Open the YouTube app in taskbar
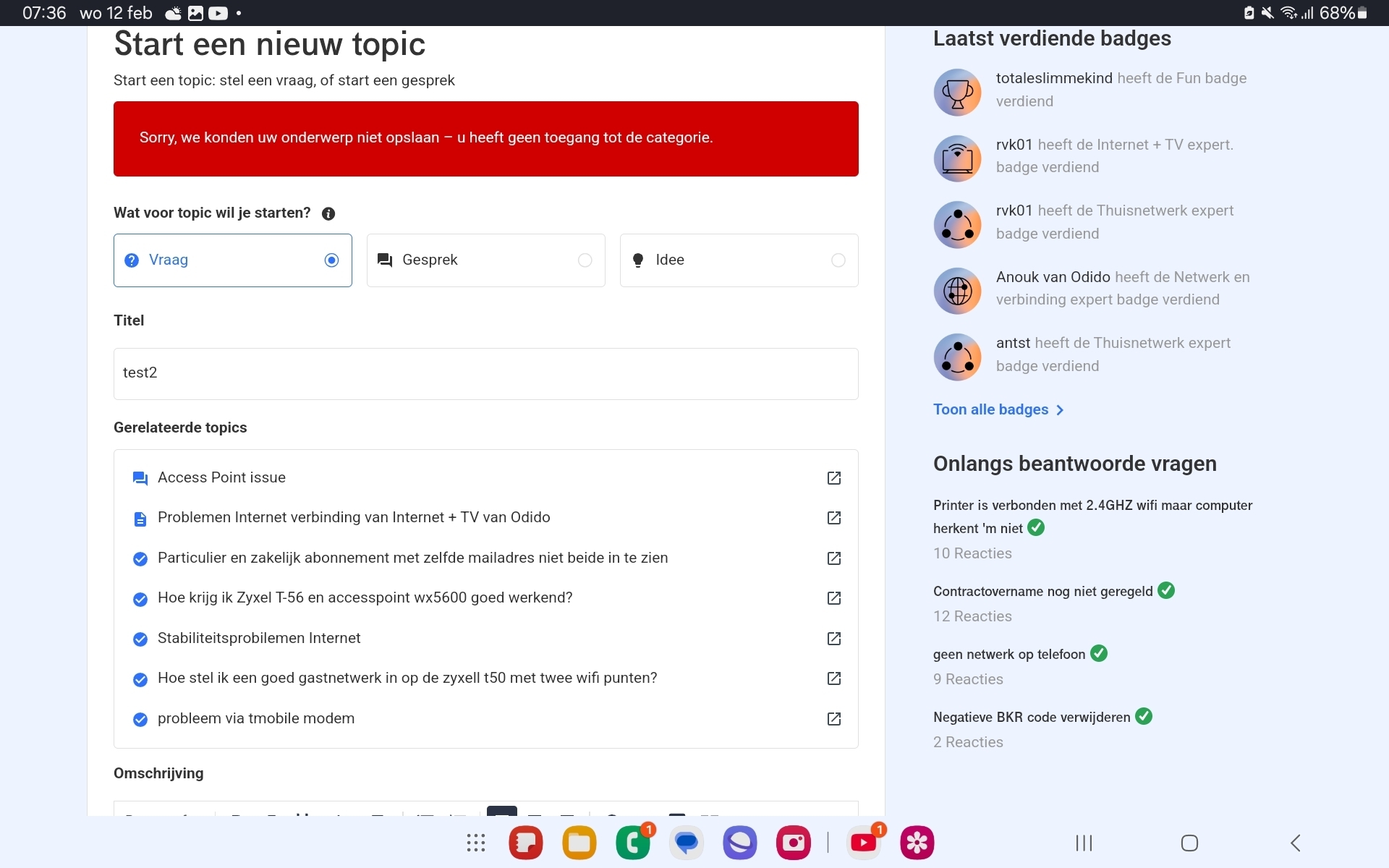The height and width of the screenshot is (868, 1389). coord(864,843)
